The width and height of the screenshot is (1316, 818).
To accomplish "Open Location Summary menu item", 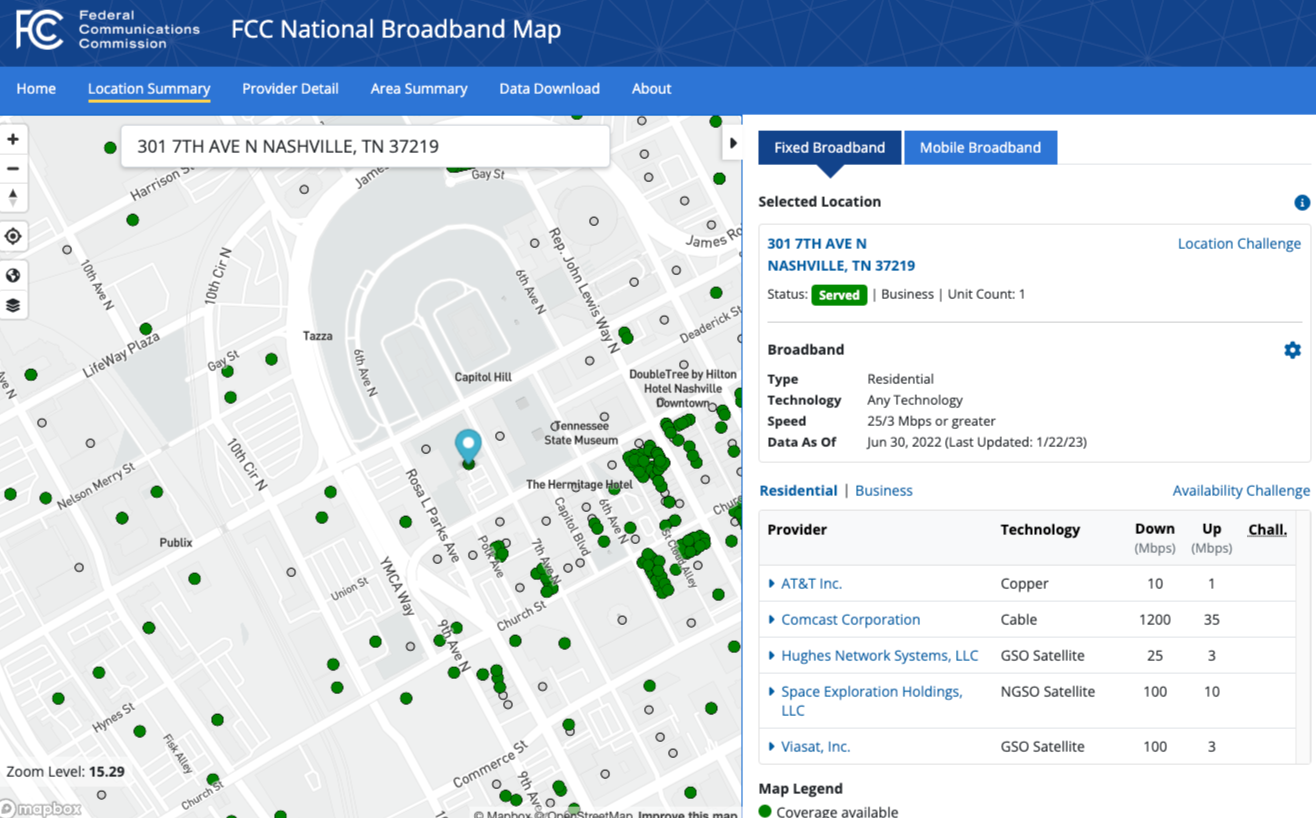I will coord(149,89).
